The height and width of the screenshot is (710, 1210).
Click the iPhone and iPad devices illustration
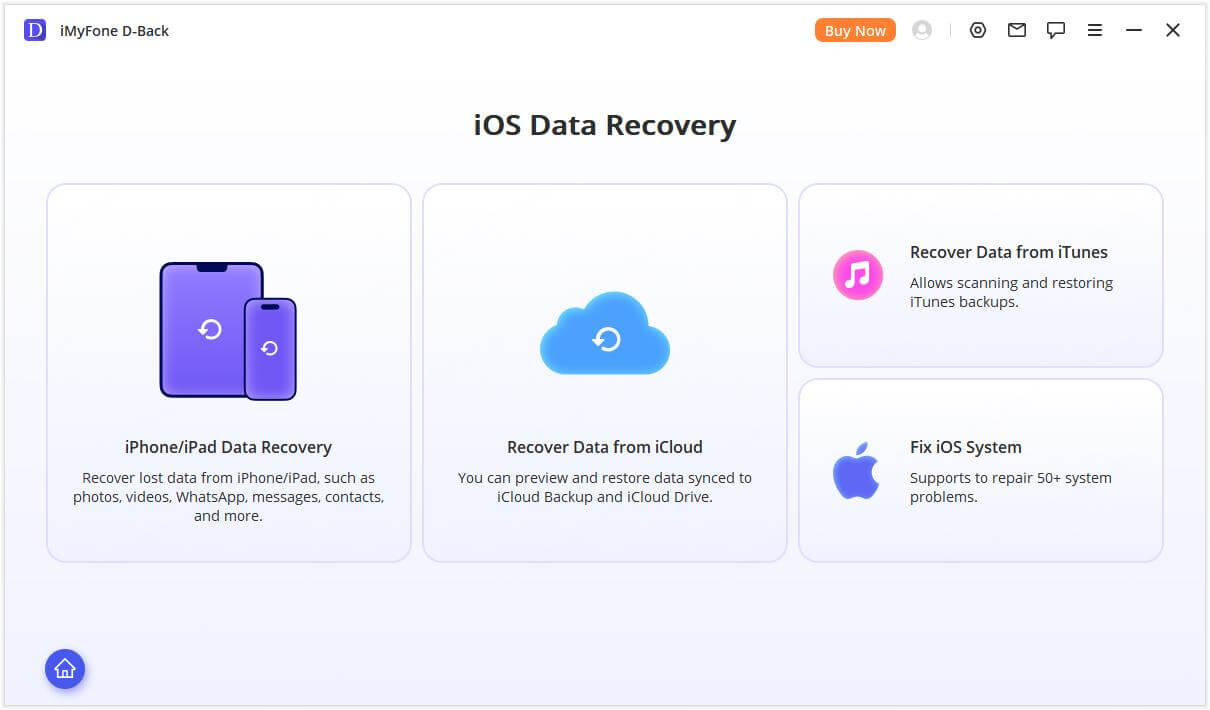228,331
